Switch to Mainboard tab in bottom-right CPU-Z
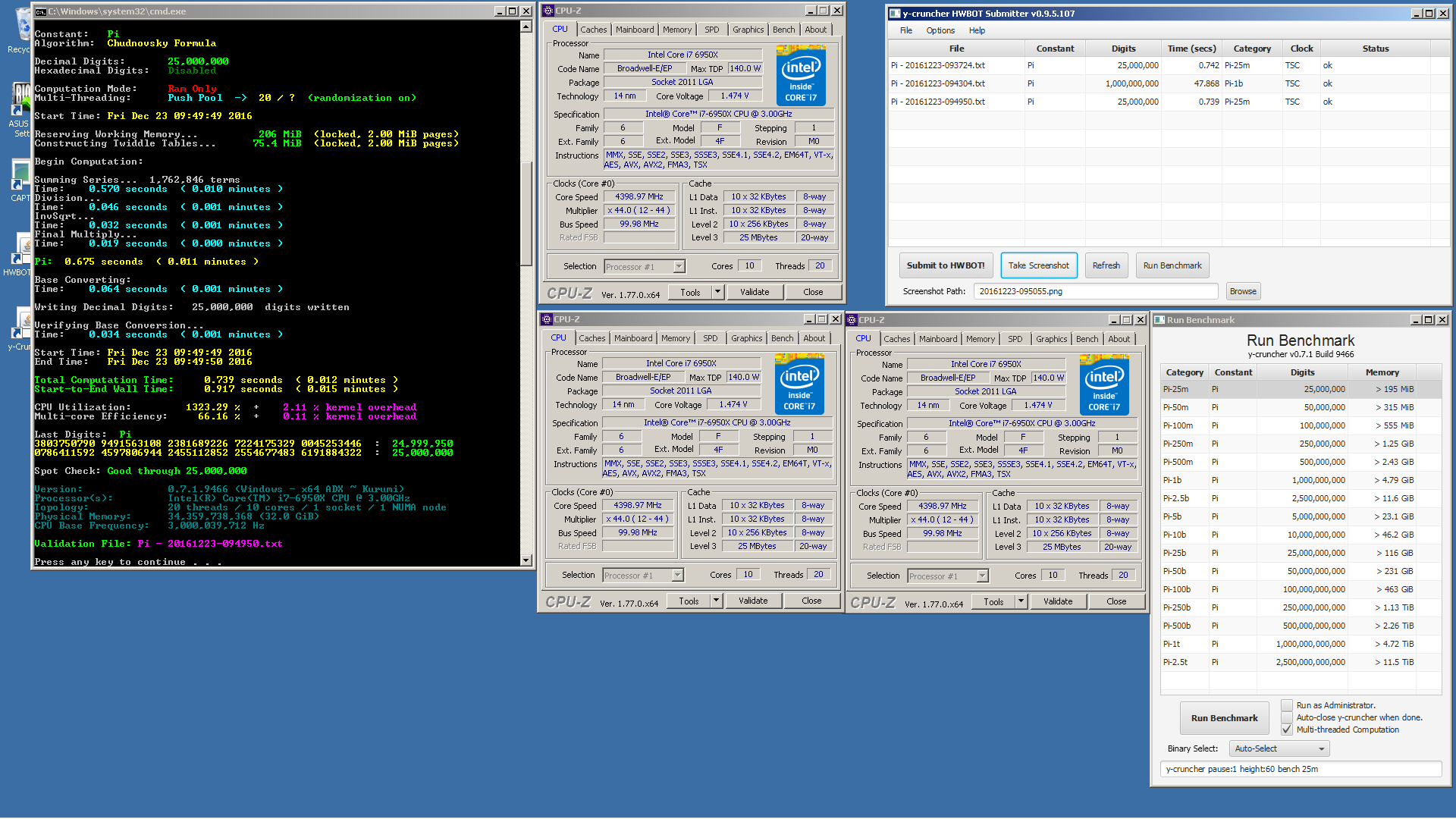The height and width of the screenshot is (819, 1456). pos(938,339)
